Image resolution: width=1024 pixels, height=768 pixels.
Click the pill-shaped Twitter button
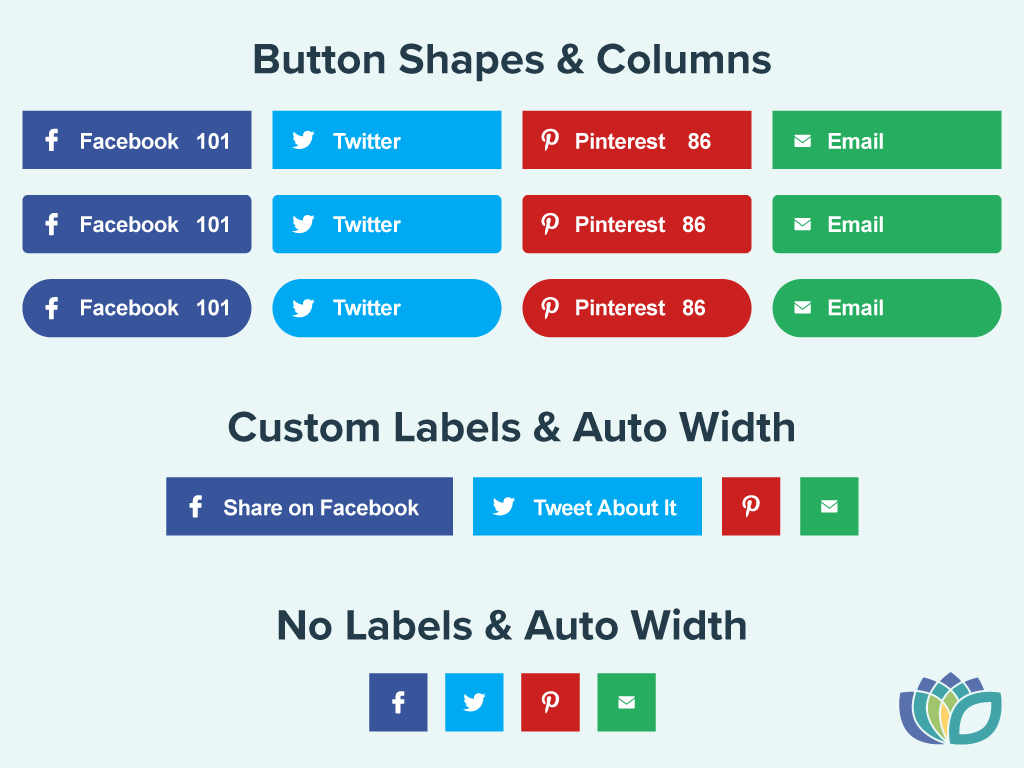387,308
